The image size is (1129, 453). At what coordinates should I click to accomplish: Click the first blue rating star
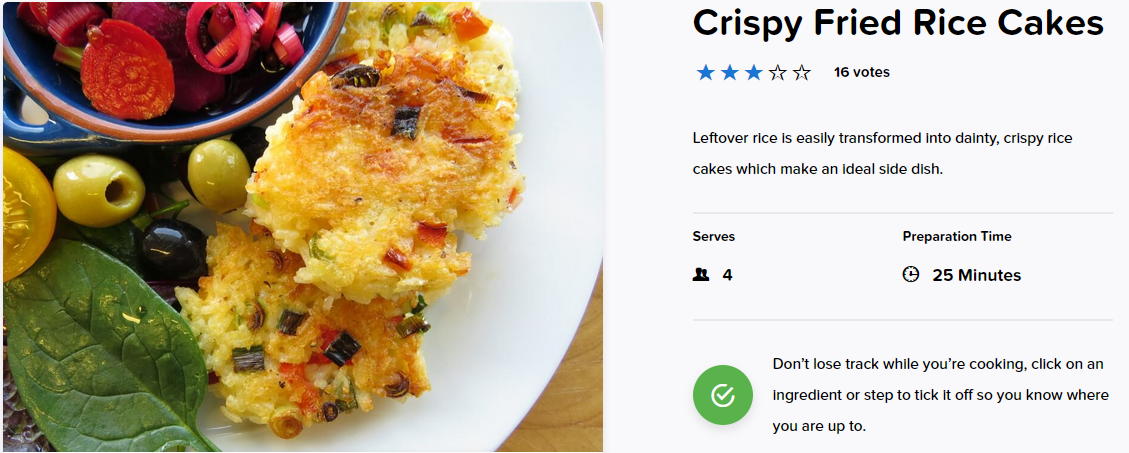pos(705,72)
